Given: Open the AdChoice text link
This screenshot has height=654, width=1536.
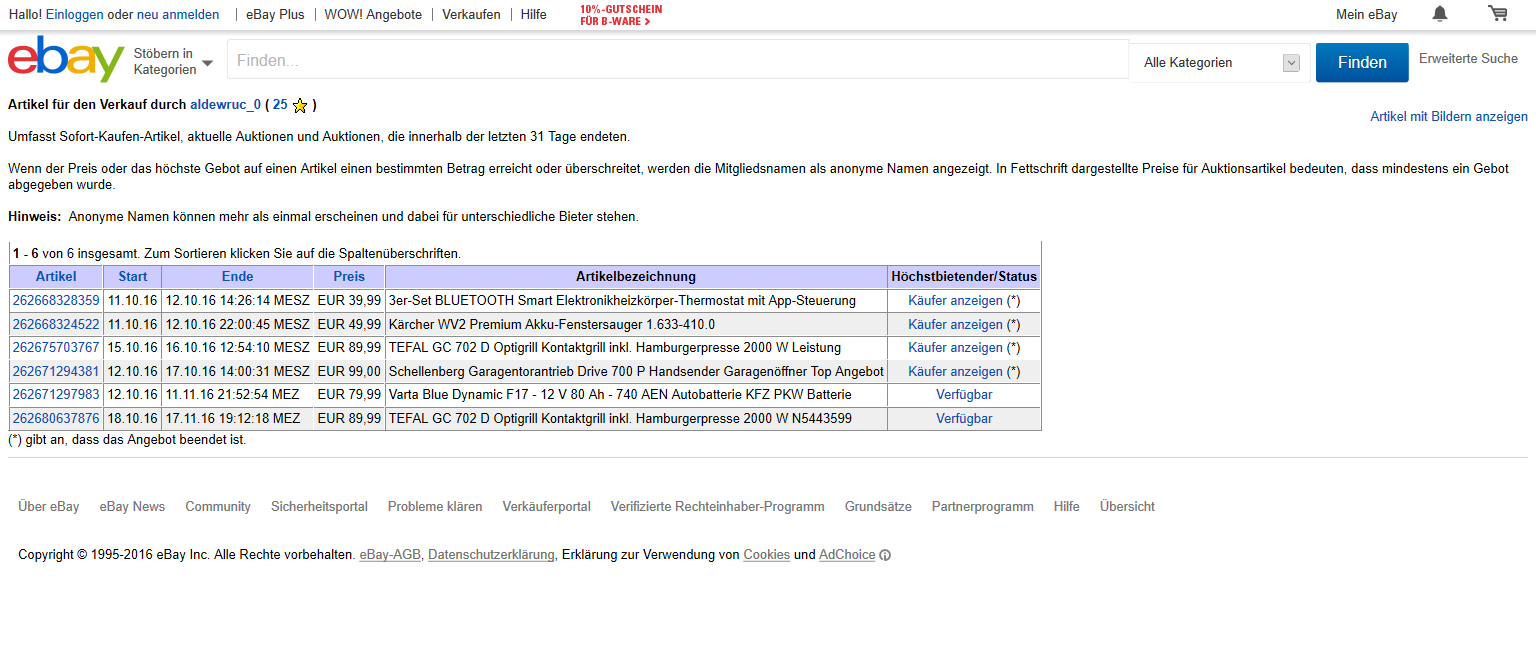Looking at the screenshot, I should [x=847, y=555].
